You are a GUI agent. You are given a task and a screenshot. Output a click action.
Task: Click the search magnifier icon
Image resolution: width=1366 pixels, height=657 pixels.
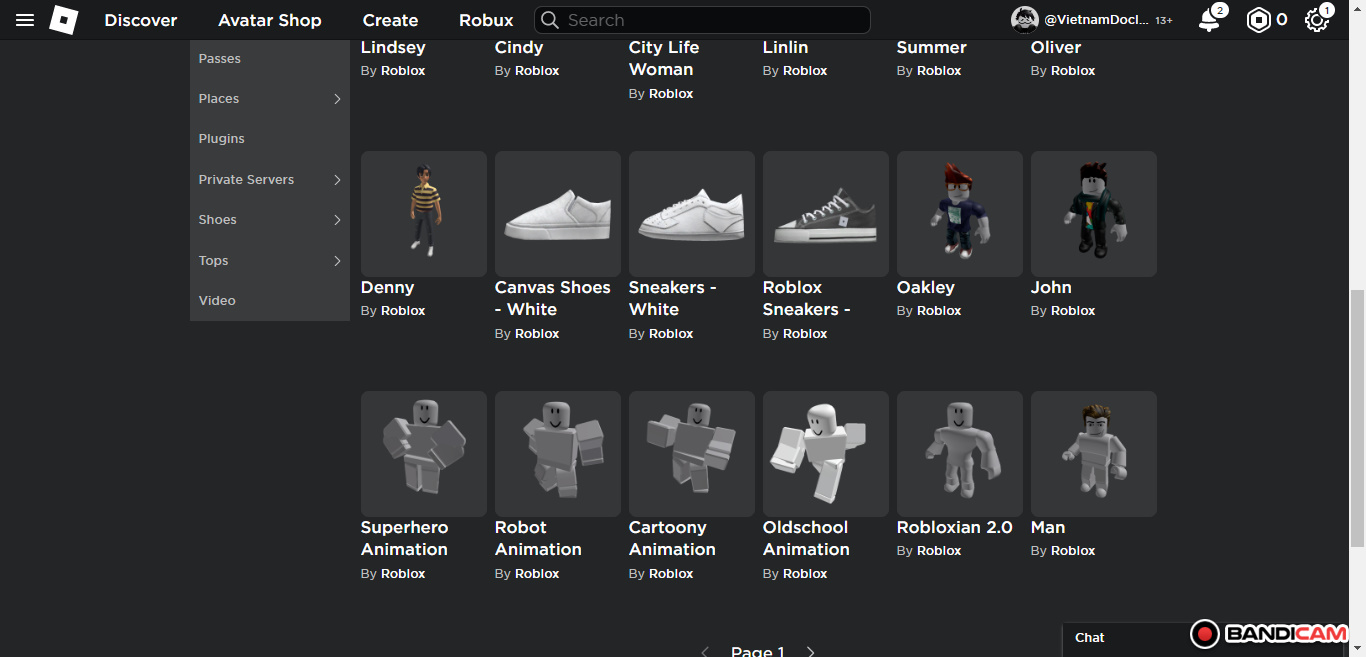pyautogui.click(x=549, y=20)
